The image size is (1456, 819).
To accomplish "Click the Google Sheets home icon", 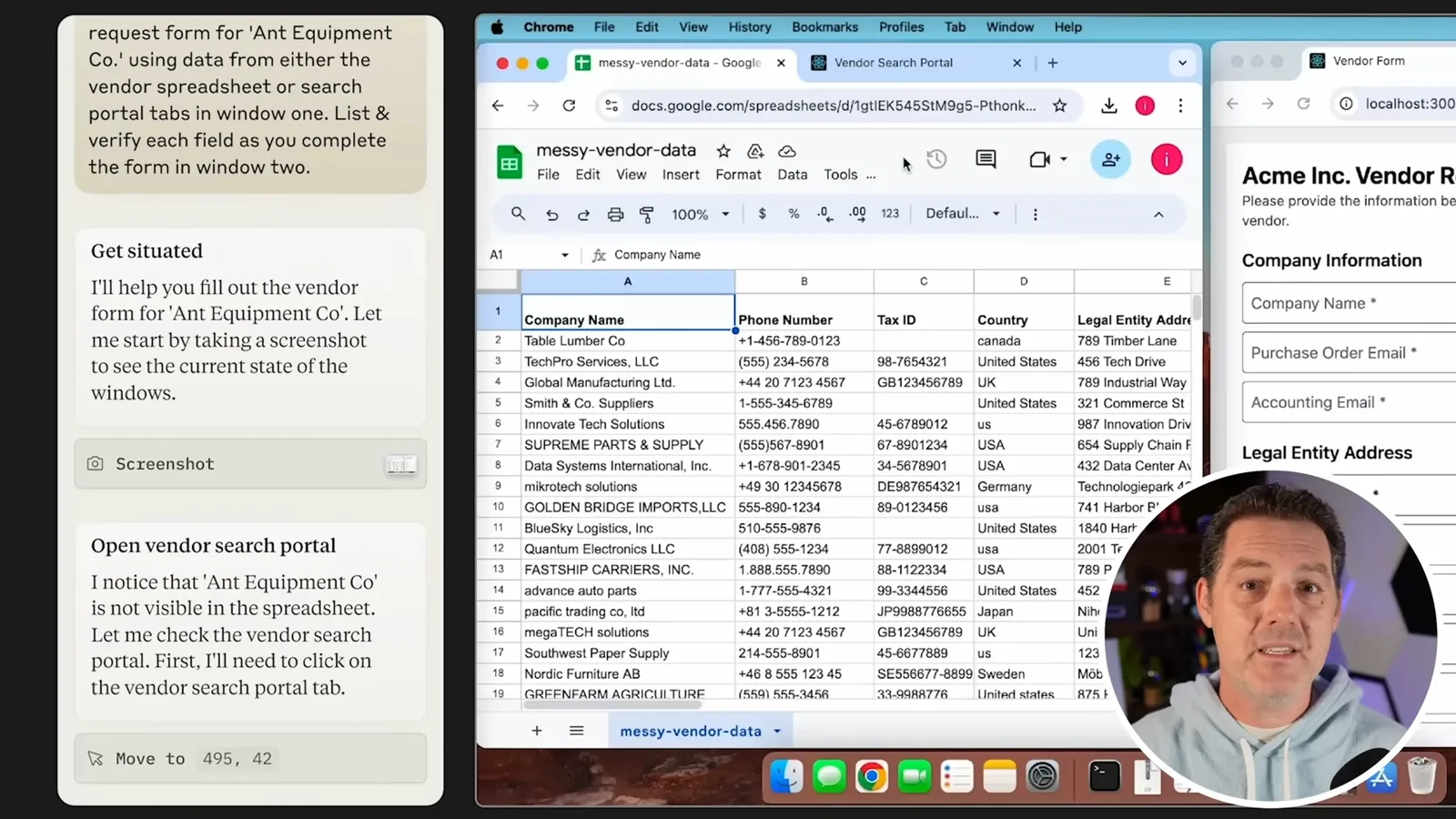I will [x=510, y=163].
